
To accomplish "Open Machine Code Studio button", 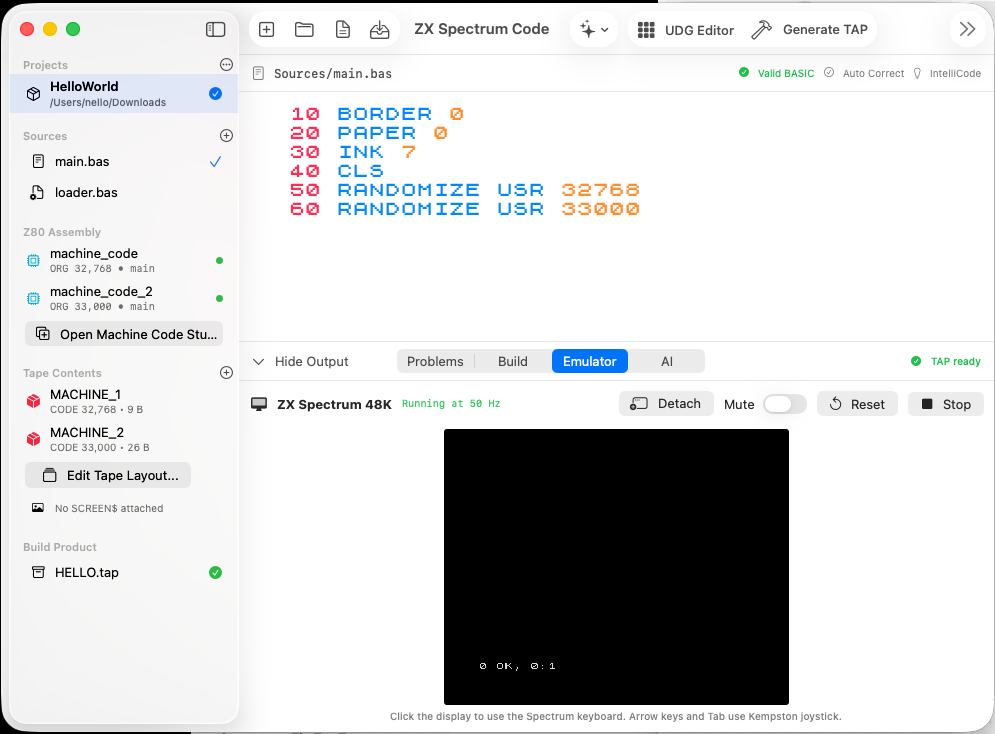I will [x=124, y=334].
